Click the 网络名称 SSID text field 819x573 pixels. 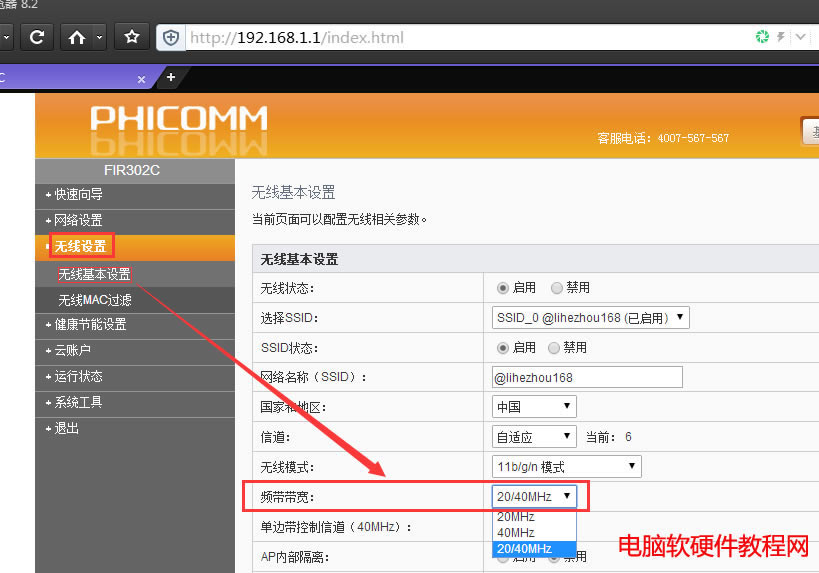click(x=587, y=377)
